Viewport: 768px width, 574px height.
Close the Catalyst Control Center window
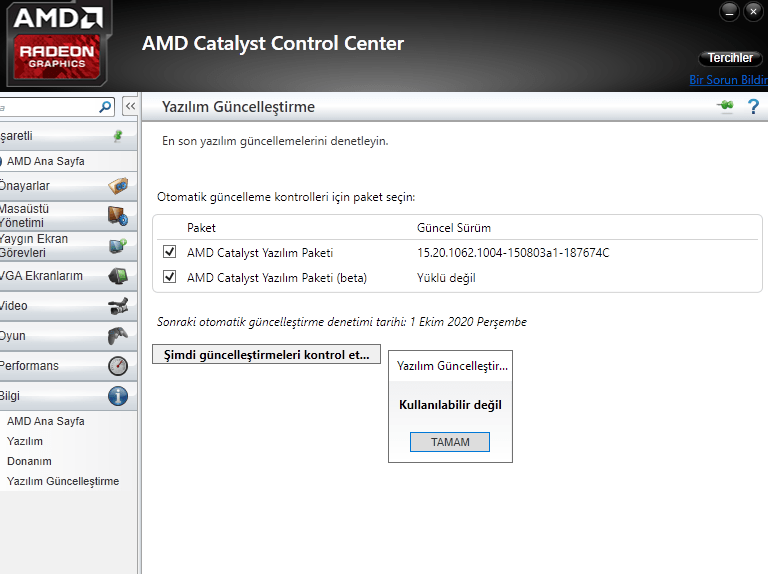[x=753, y=11]
